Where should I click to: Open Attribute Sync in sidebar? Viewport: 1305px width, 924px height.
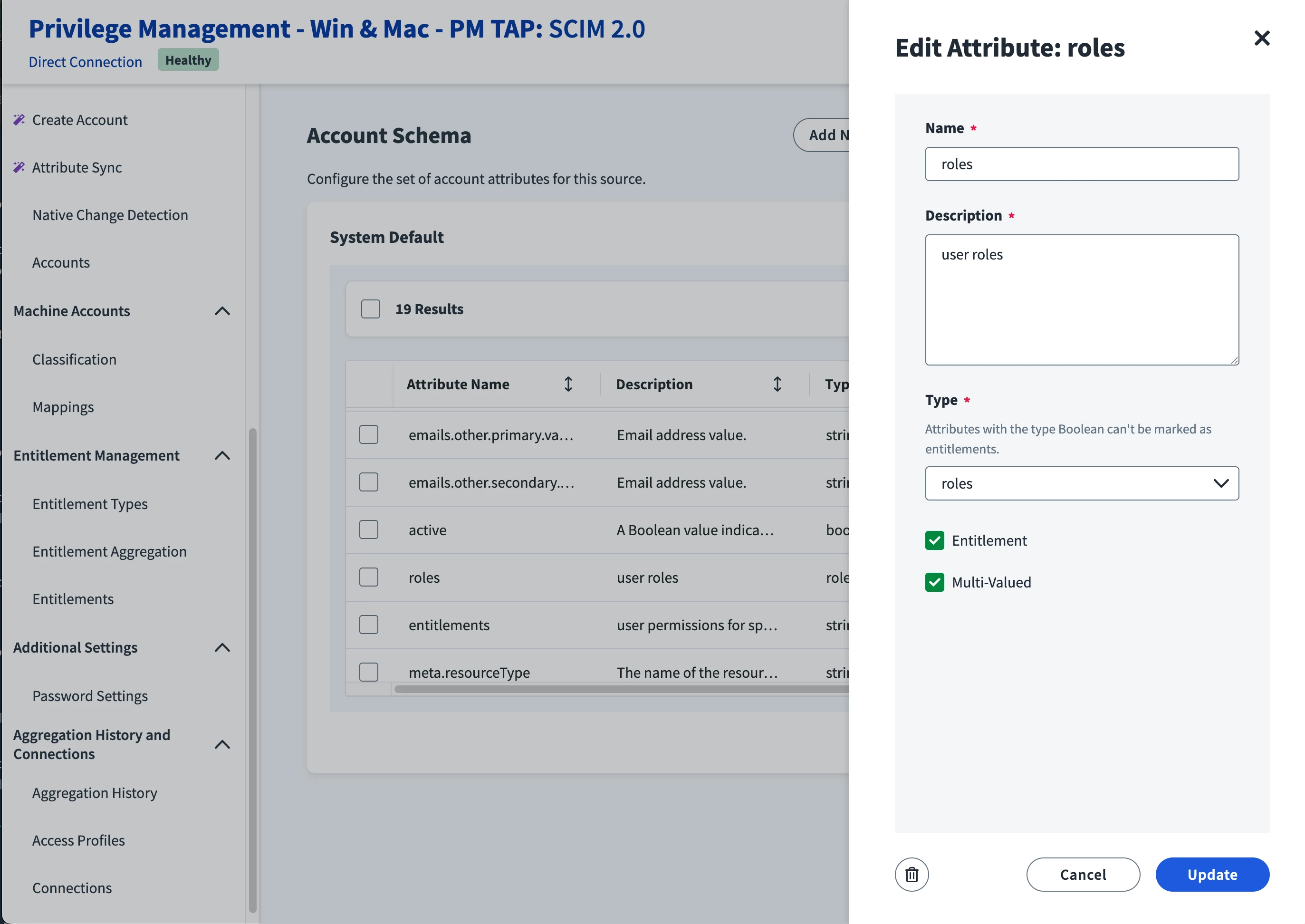(x=77, y=167)
